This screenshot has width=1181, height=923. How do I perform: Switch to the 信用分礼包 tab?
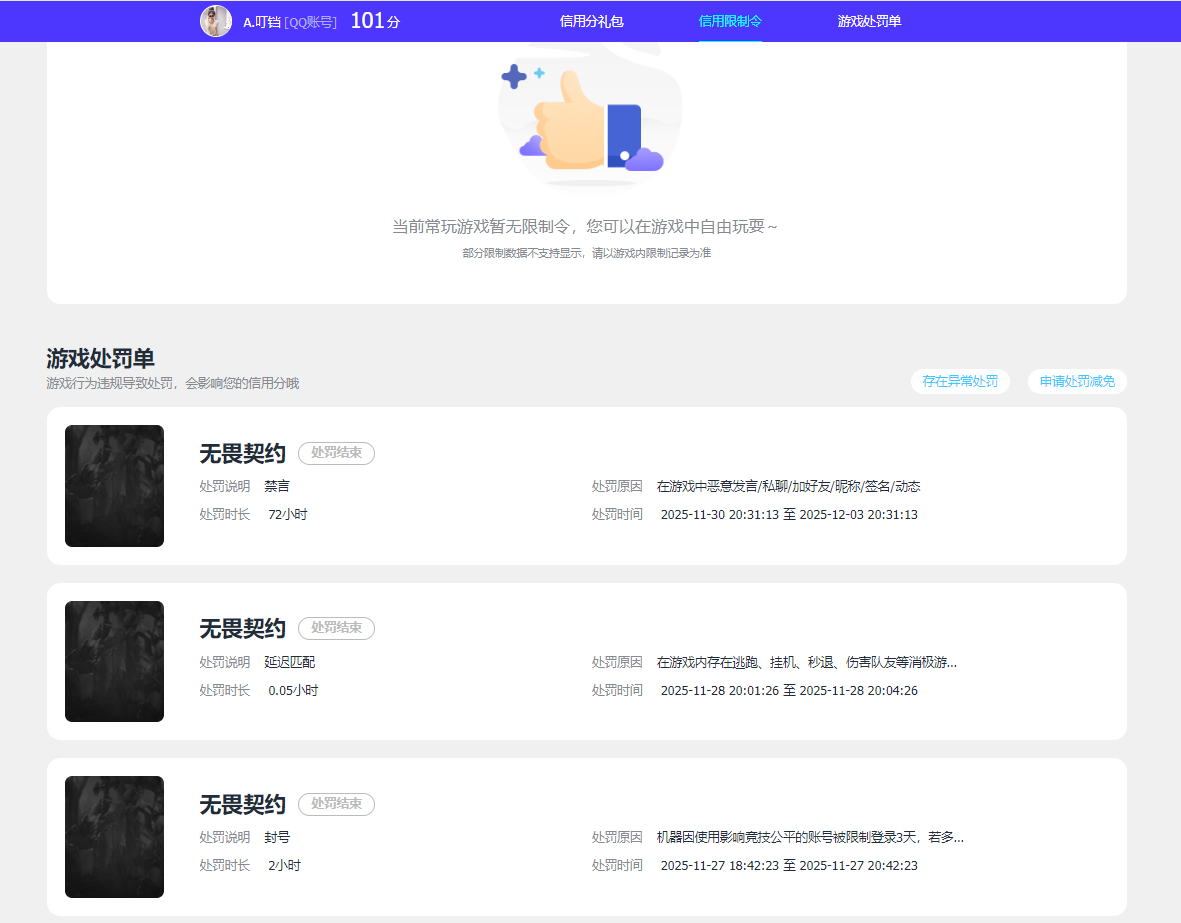591,20
